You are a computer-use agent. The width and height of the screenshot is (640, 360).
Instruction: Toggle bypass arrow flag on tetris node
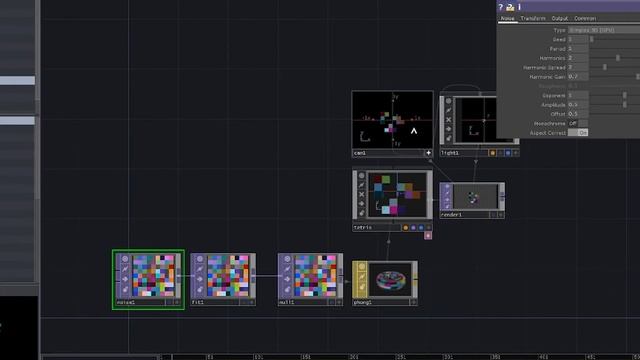point(361,204)
